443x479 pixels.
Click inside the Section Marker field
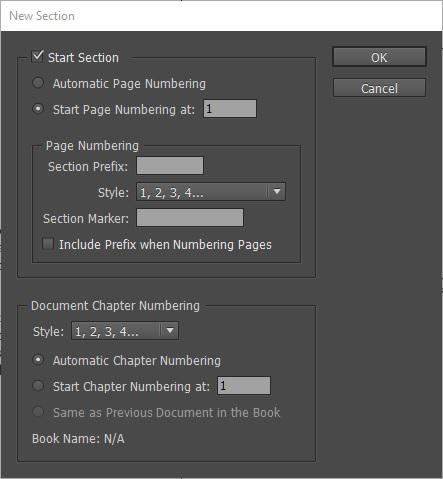(x=190, y=218)
